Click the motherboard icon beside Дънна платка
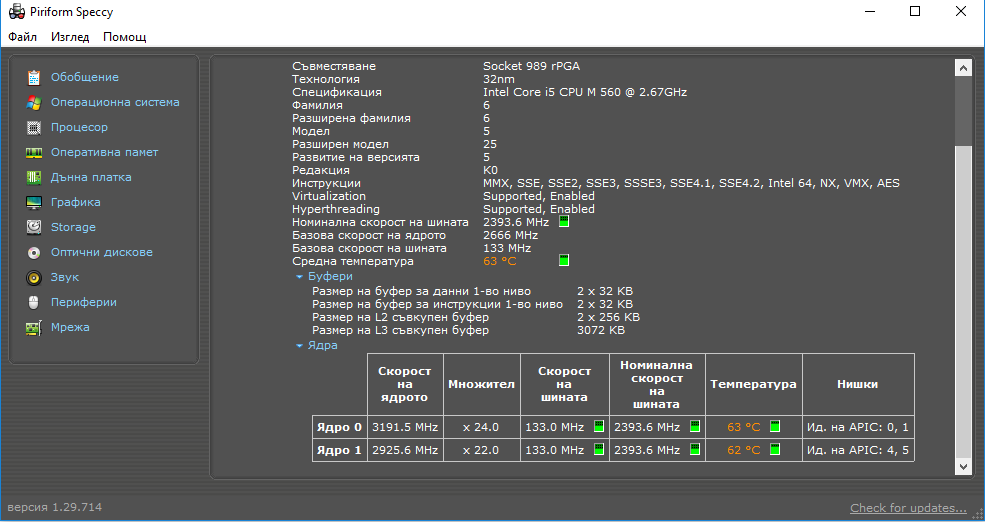This screenshot has width=985, height=522. (x=34, y=178)
